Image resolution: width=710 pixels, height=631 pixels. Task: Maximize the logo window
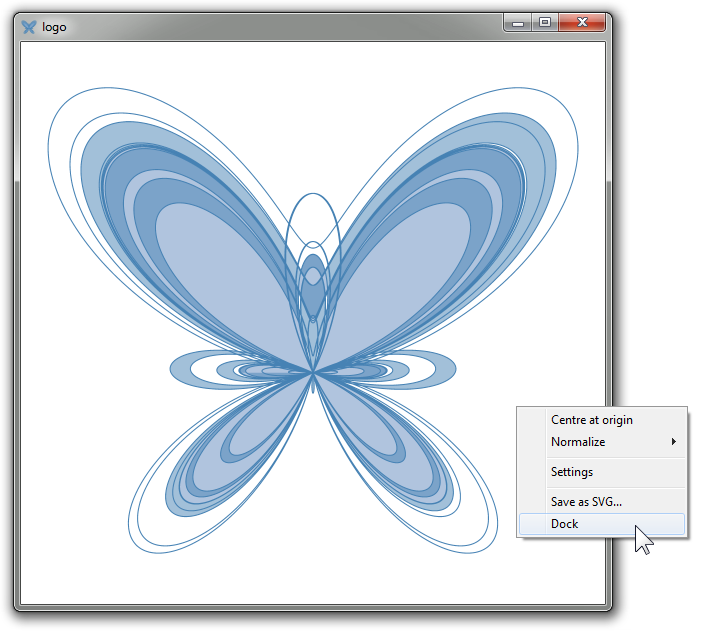pos(545,22)
